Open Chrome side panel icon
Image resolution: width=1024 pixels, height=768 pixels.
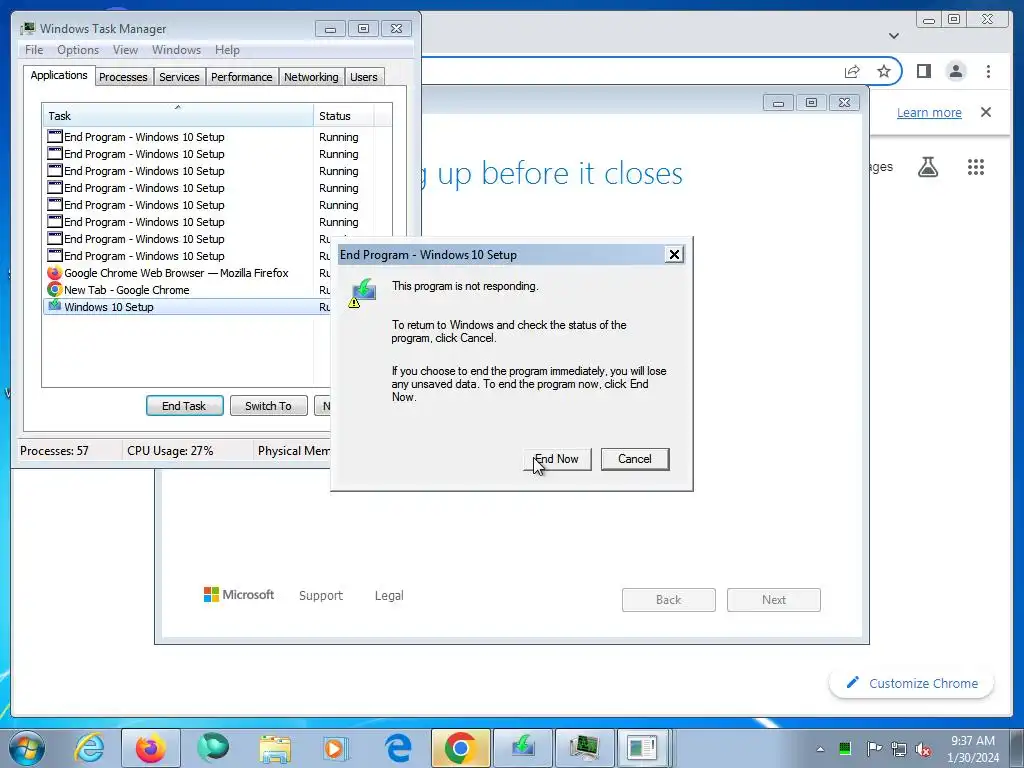pos(923,71)
